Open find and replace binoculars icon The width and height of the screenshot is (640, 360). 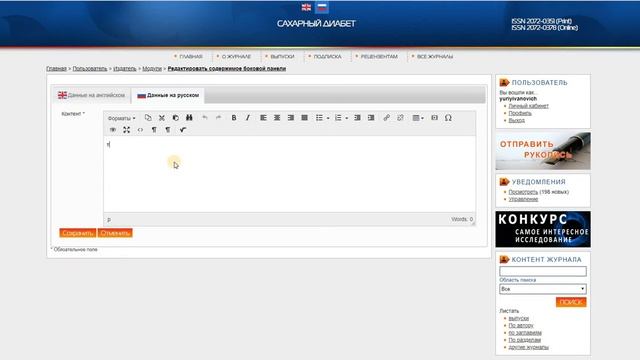click(x=189, y=118)
